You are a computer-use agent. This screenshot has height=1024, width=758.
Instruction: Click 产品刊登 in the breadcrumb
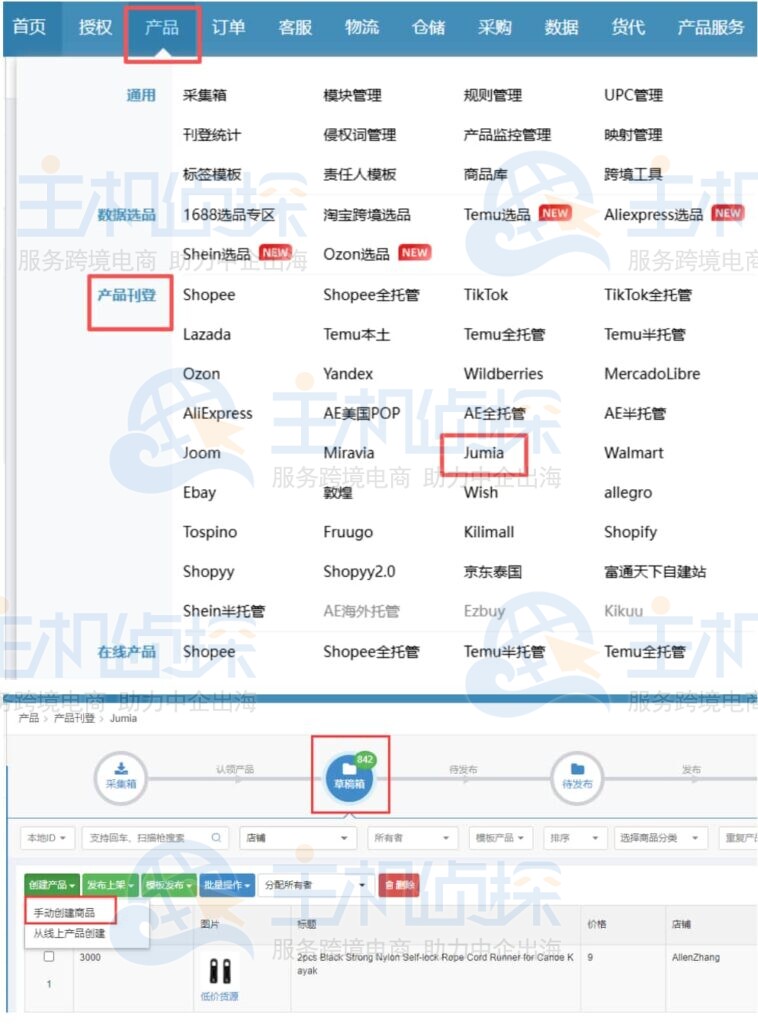74,718
